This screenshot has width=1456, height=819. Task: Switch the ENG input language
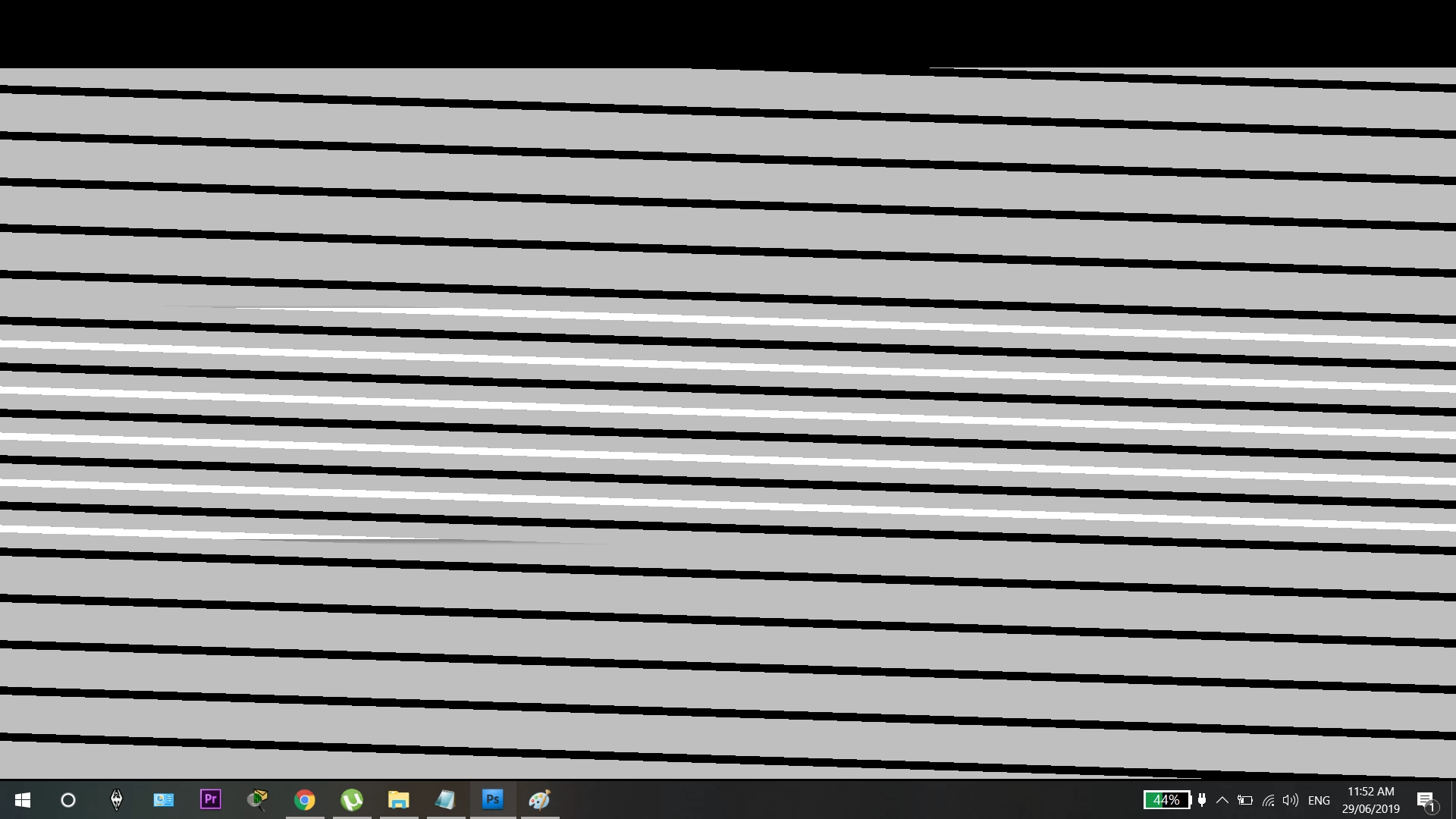click(1319, 800)
